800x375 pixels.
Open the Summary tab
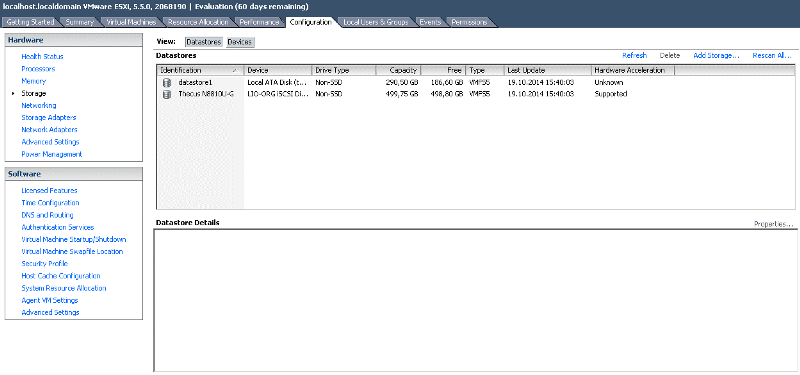(x=80, y=22)
